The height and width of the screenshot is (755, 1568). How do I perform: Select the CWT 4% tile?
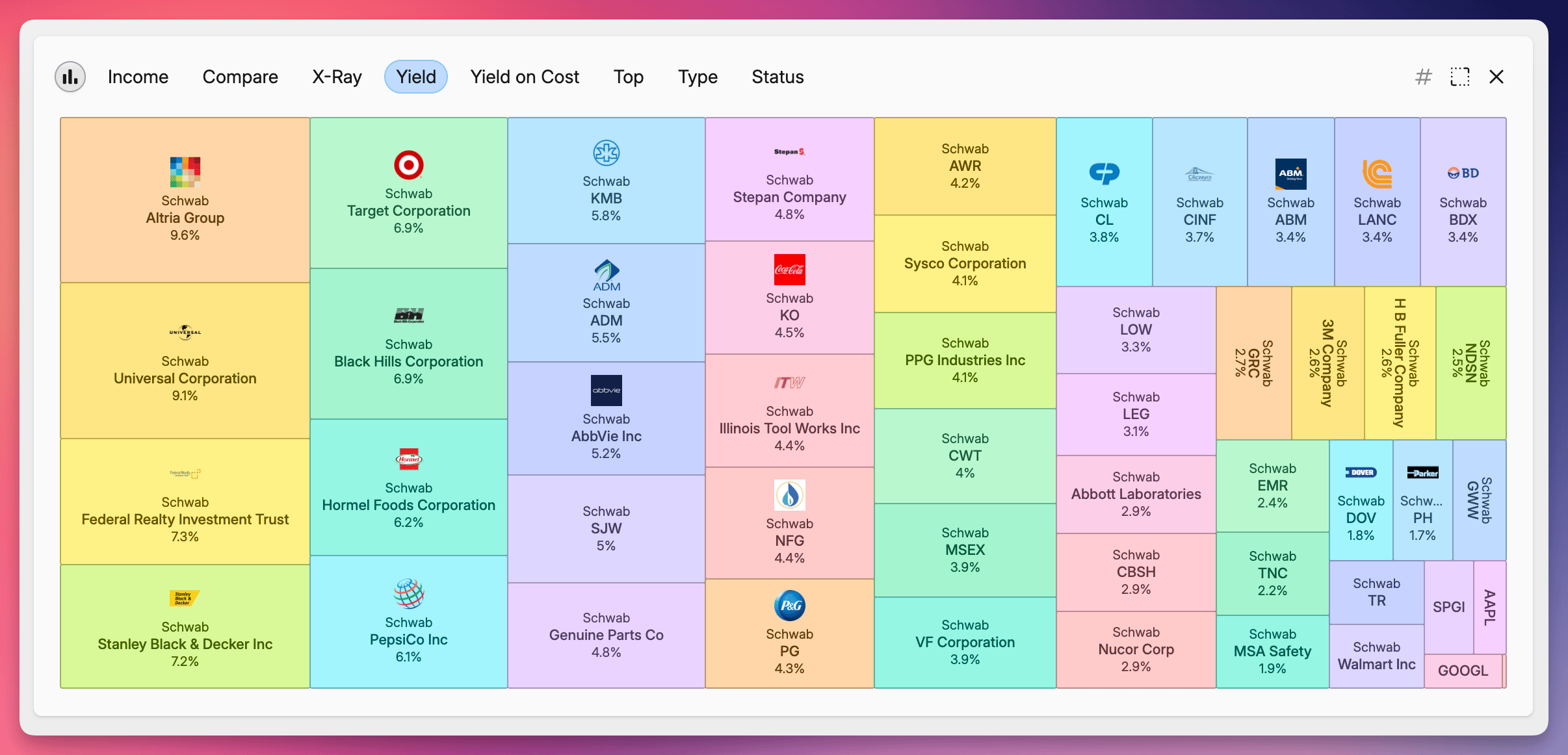965,456
